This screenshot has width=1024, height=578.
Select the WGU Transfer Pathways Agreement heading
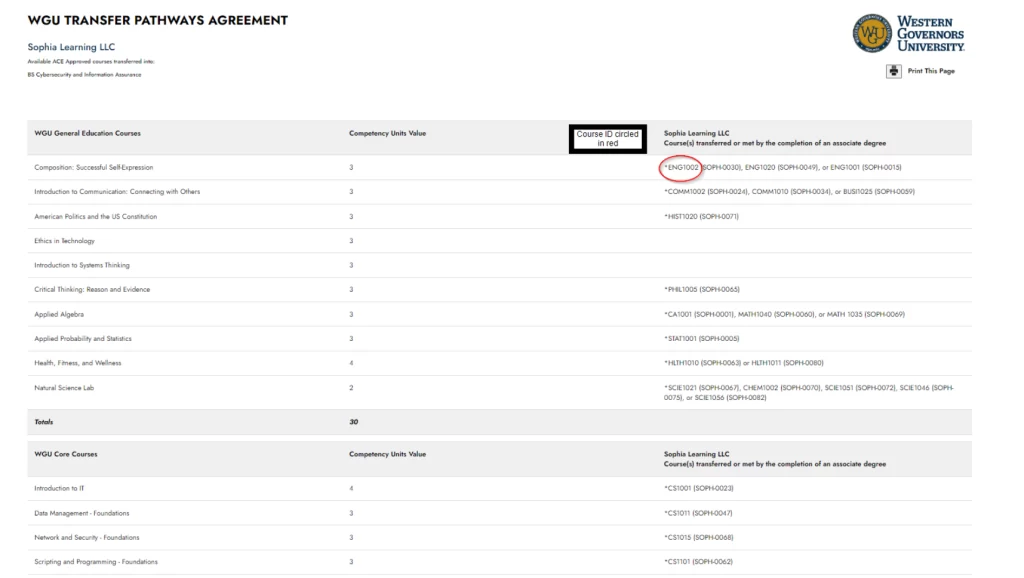pos(157,20)
